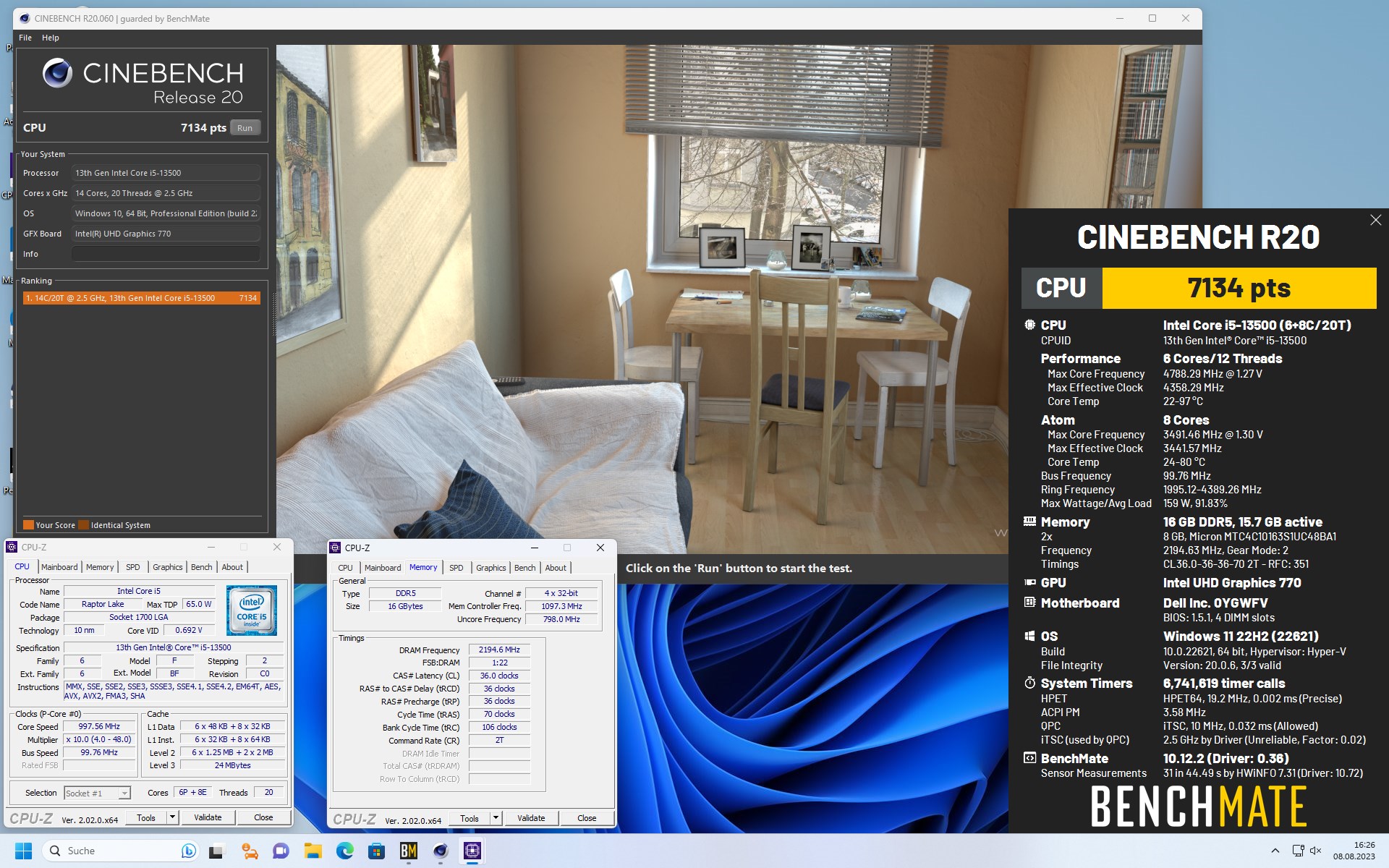Switch to Cinebench via its taskbar icon
Image resolution: width=1389 pixels, height=868 pixels.
point(441,851)
